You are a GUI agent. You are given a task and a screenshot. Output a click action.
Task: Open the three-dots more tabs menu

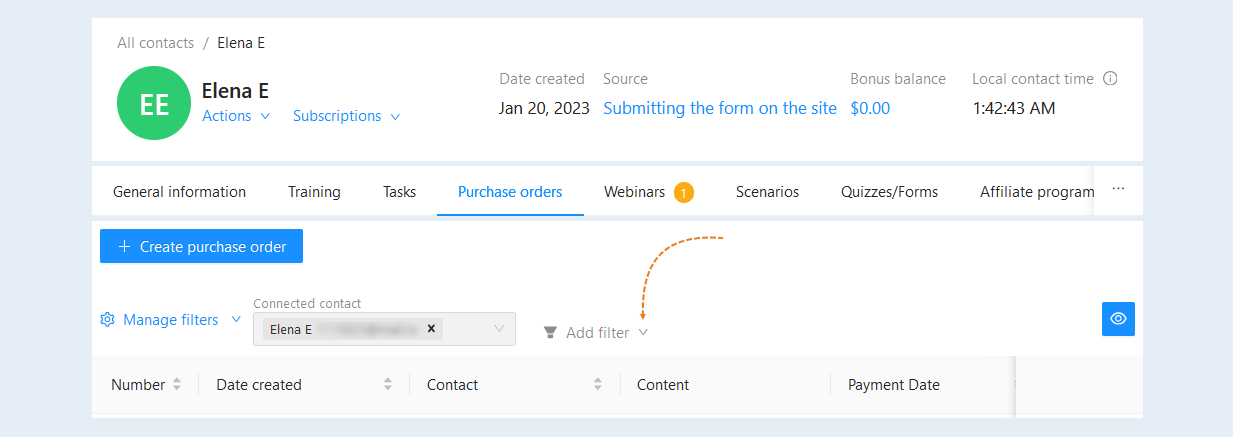[x=1118, y=189]
